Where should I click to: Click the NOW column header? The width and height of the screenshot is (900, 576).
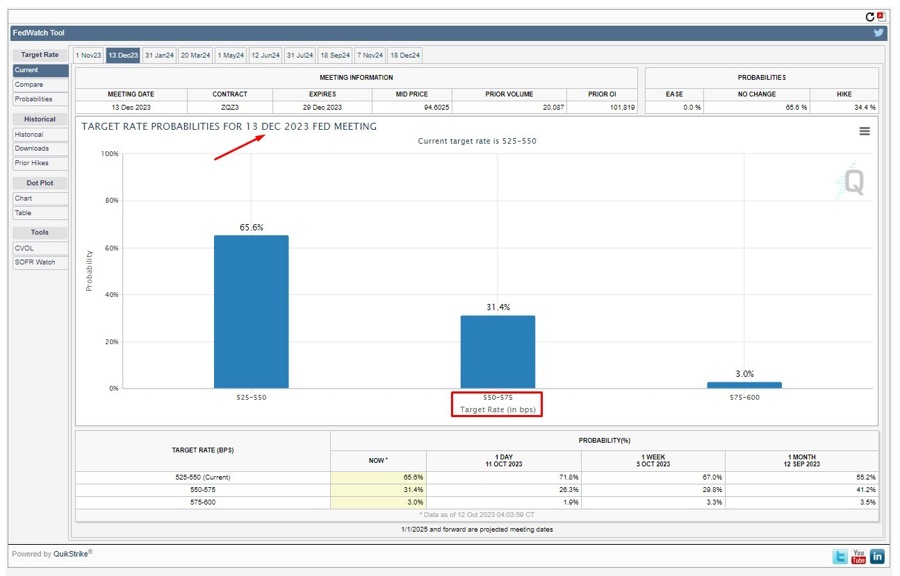pos(378,461)
